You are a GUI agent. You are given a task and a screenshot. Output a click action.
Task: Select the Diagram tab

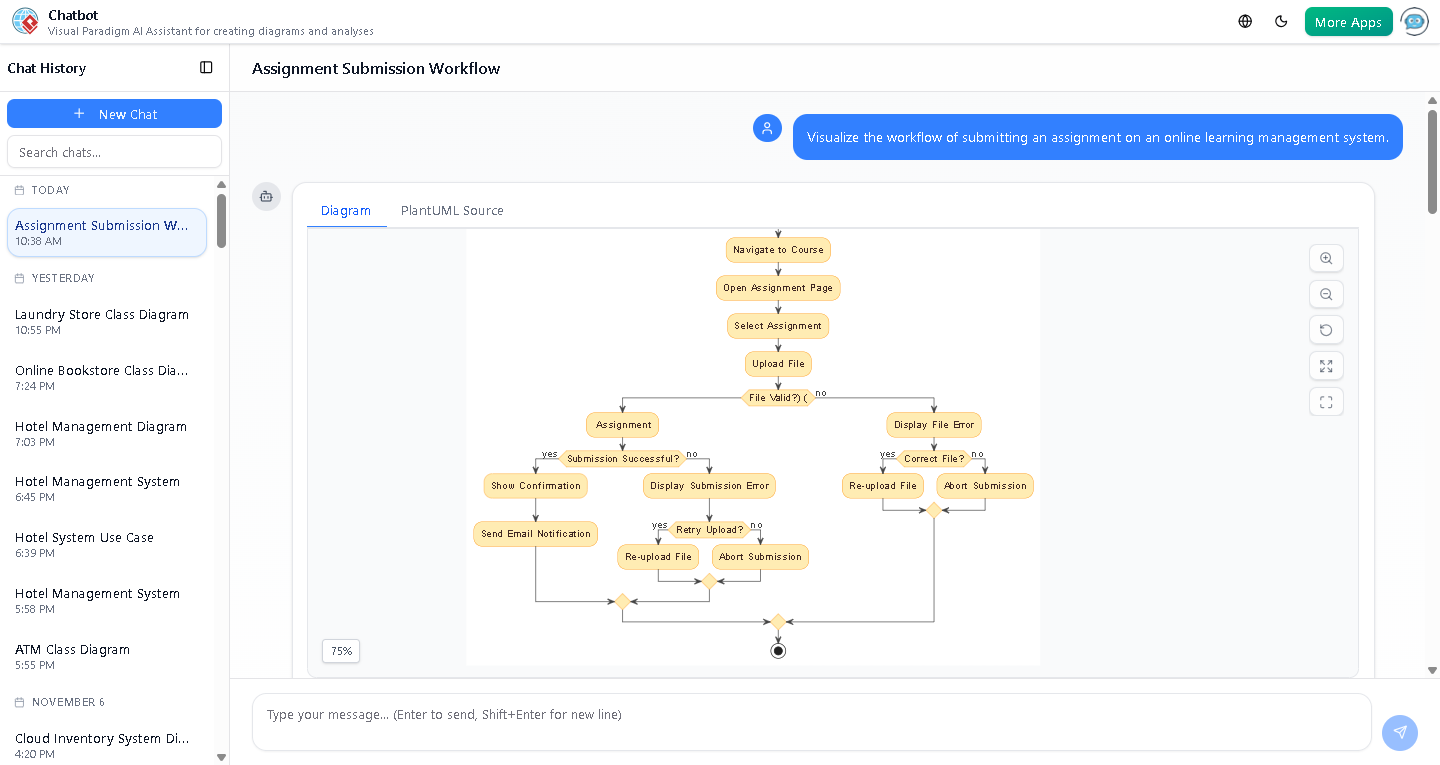tap(346, 210)
